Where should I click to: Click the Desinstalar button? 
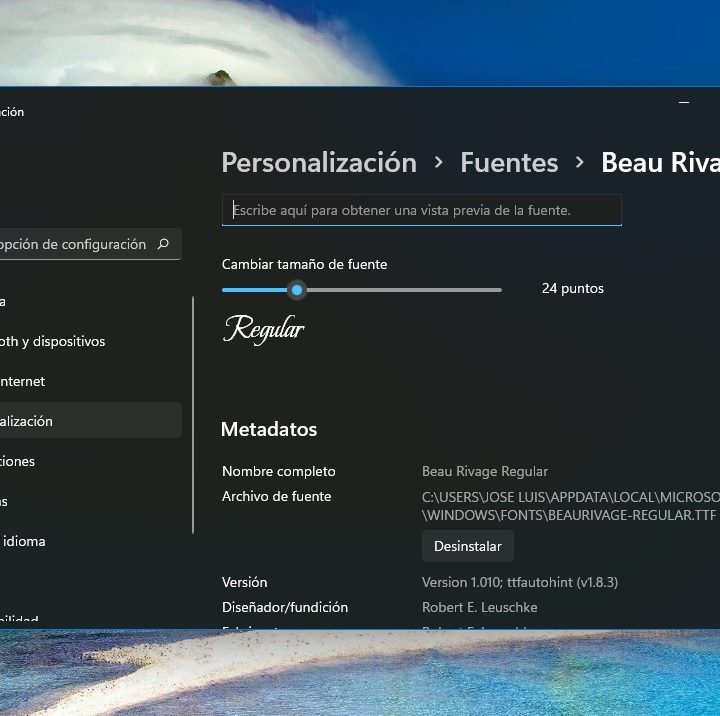(467, 546)
